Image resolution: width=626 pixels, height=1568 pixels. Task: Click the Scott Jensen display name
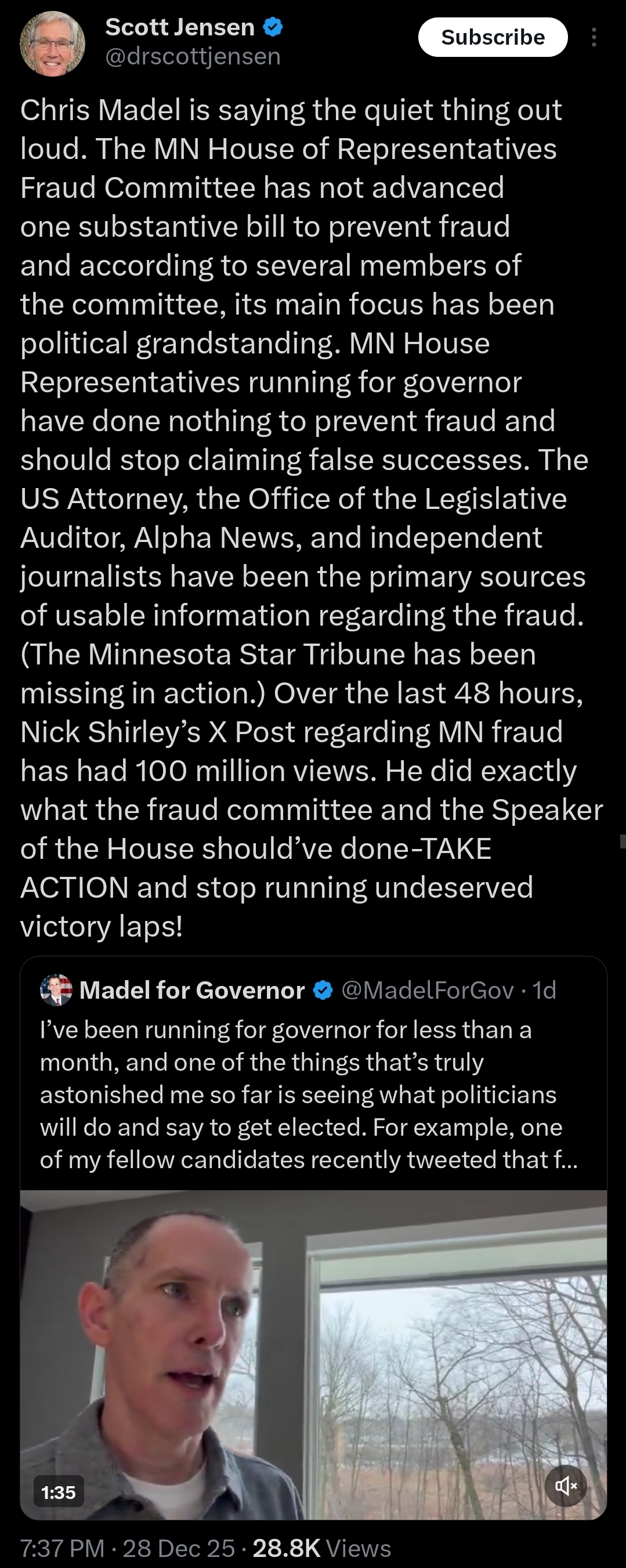179,27
